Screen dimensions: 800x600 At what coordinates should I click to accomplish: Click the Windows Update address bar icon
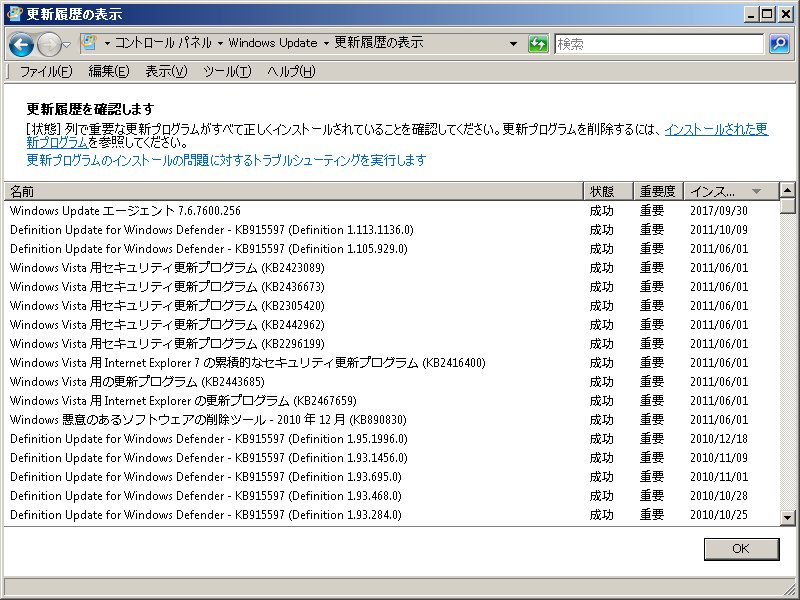point(89,43)
